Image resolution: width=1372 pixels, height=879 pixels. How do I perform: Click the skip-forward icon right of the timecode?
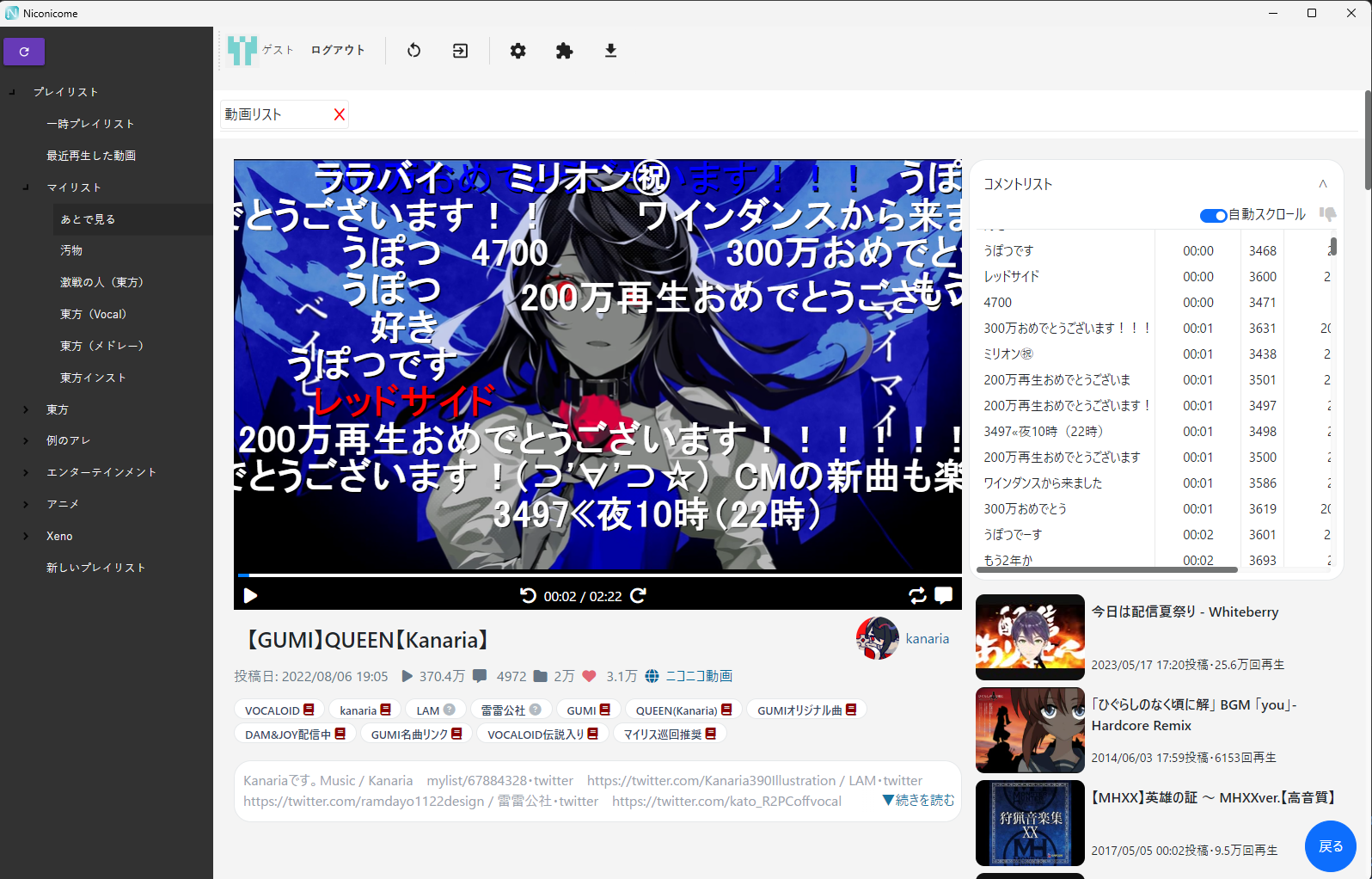pyautogui.click(x=638, y=595)
